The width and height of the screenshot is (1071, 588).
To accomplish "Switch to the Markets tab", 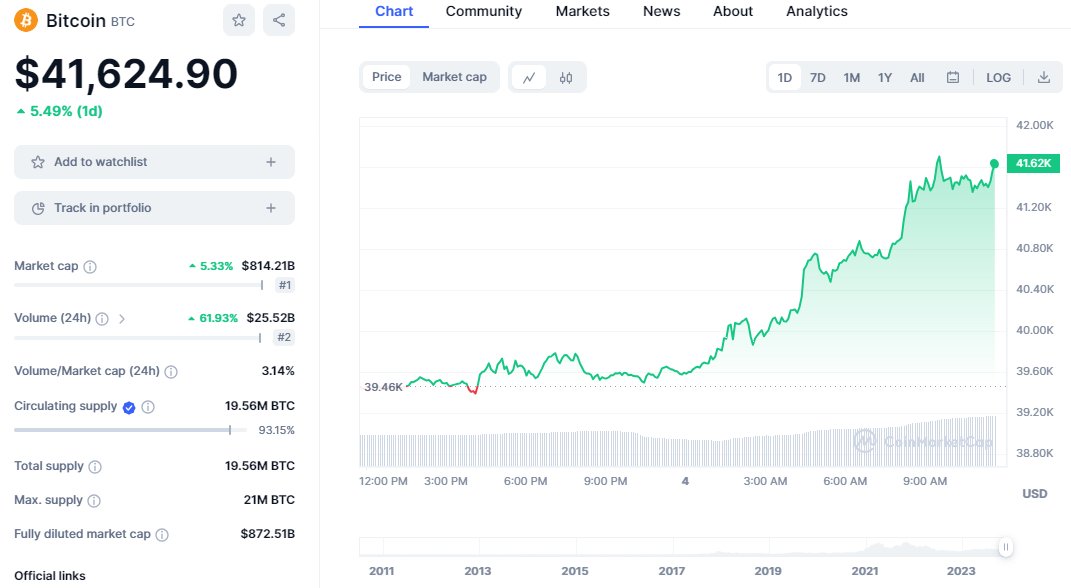I will (582, 11).
